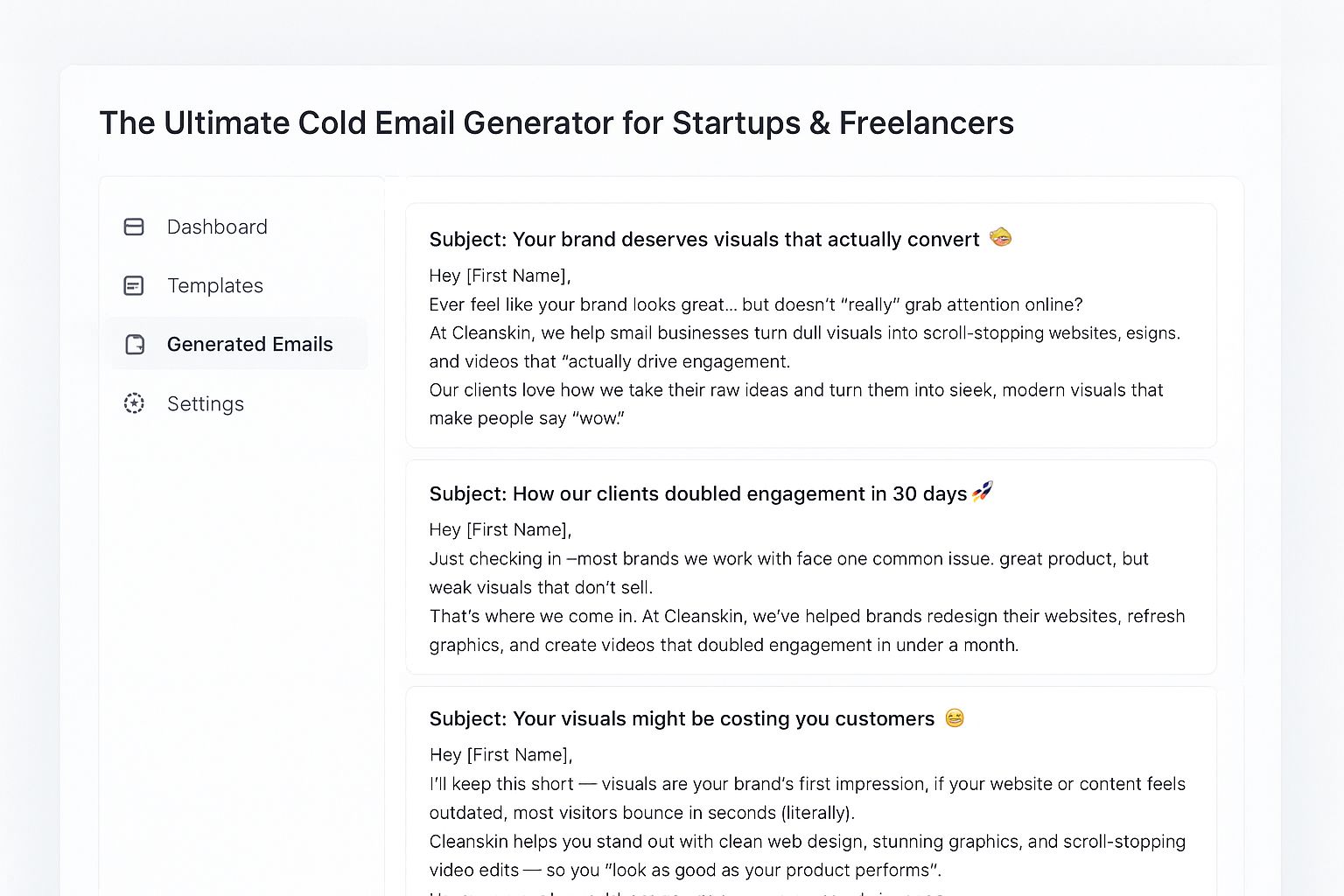Open subject "Your visuals might be costing you customers"
Viewport: 1344px width, 896px height.
(x=682, y=719)
